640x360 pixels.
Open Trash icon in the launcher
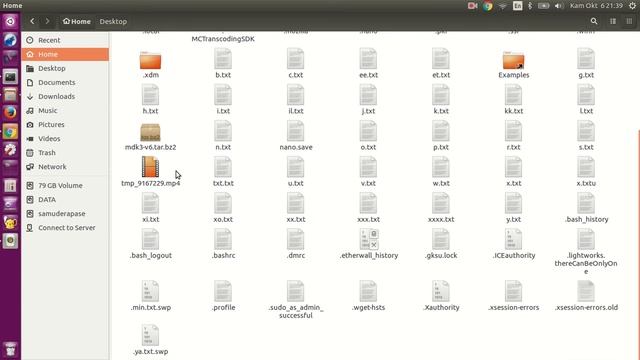[x=10, y=349]
